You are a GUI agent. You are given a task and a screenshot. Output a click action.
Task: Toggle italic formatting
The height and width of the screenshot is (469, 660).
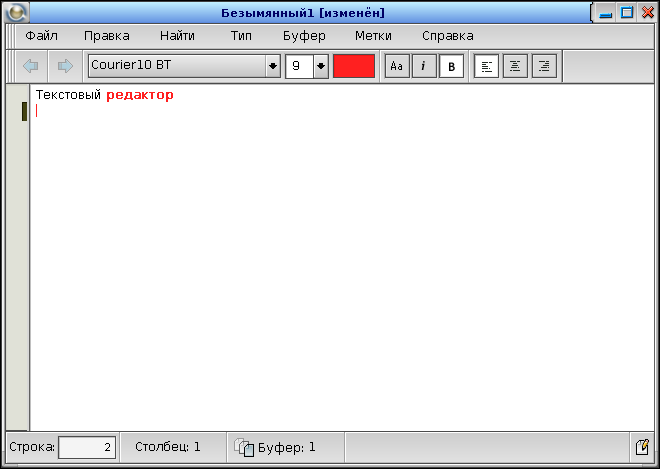[424, 66]
